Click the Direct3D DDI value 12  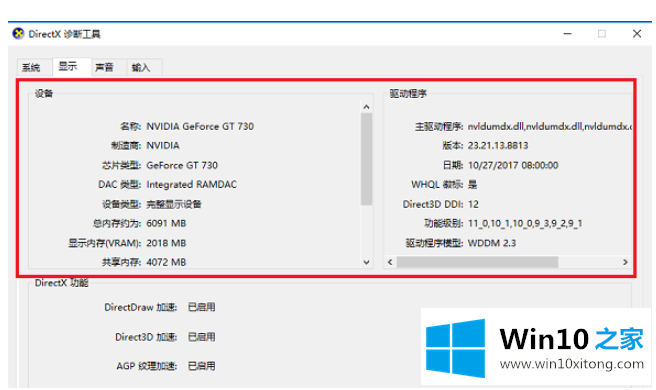point(473,204)
